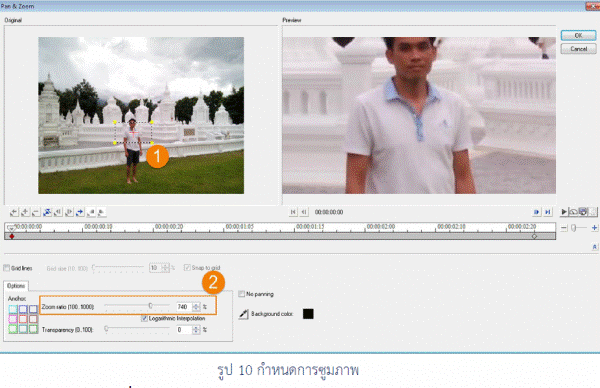Click the first keyframe tool with left arrow
Image resolution: width=600 pixels, height=388 pixels.
point(14,212)
